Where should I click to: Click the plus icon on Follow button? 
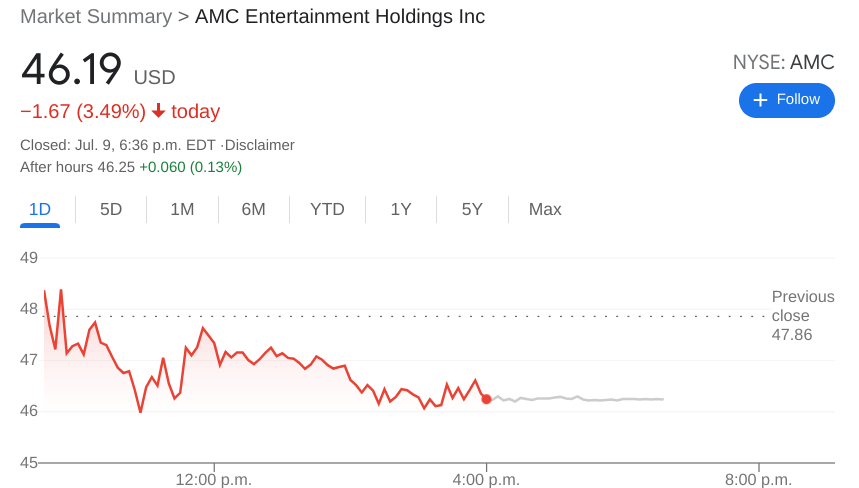point(760,100)
